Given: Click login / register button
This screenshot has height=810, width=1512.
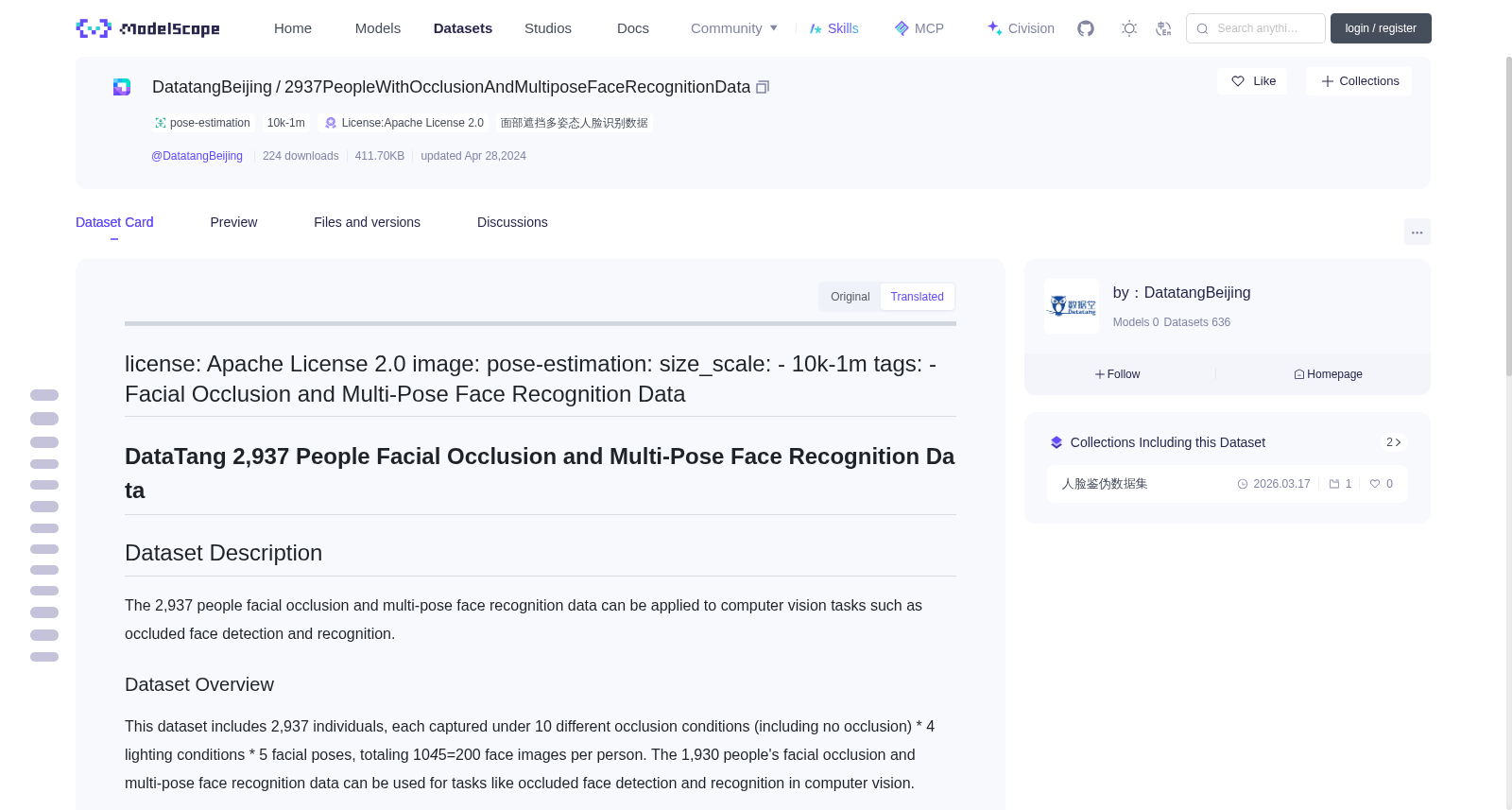Looking at the screenshot, I should tap(1381, 28).
